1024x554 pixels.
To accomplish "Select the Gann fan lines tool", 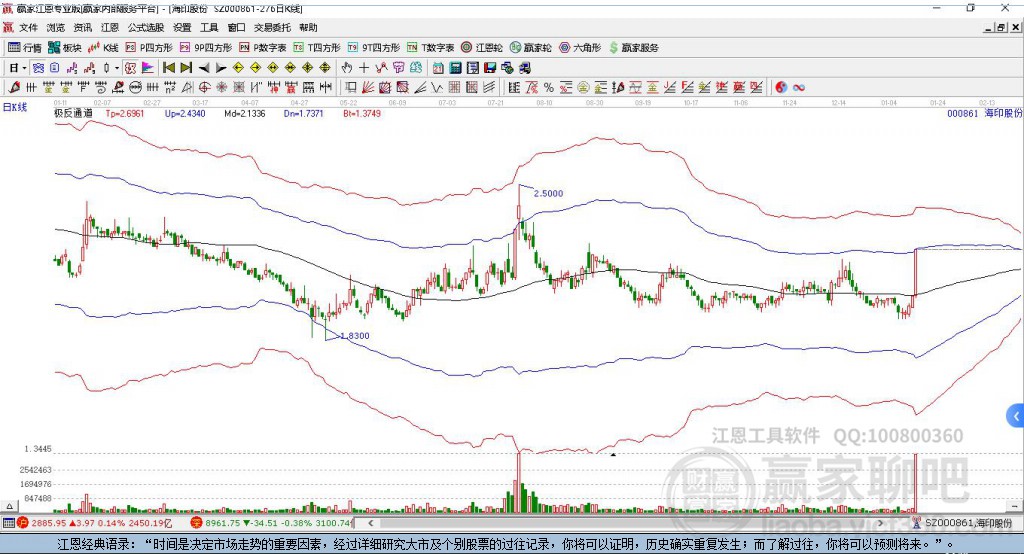I will coord(367,88).
